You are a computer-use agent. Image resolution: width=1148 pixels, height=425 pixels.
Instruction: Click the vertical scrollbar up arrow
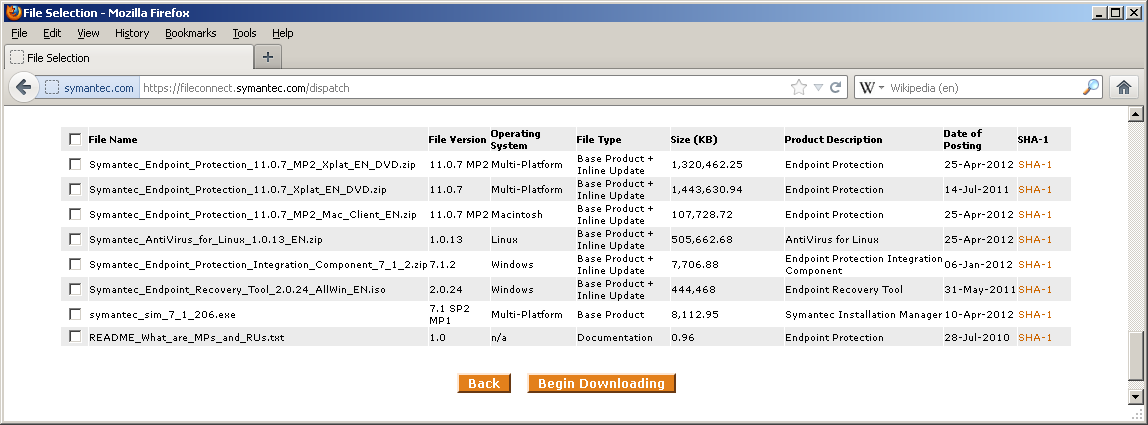pos(1136,114)
